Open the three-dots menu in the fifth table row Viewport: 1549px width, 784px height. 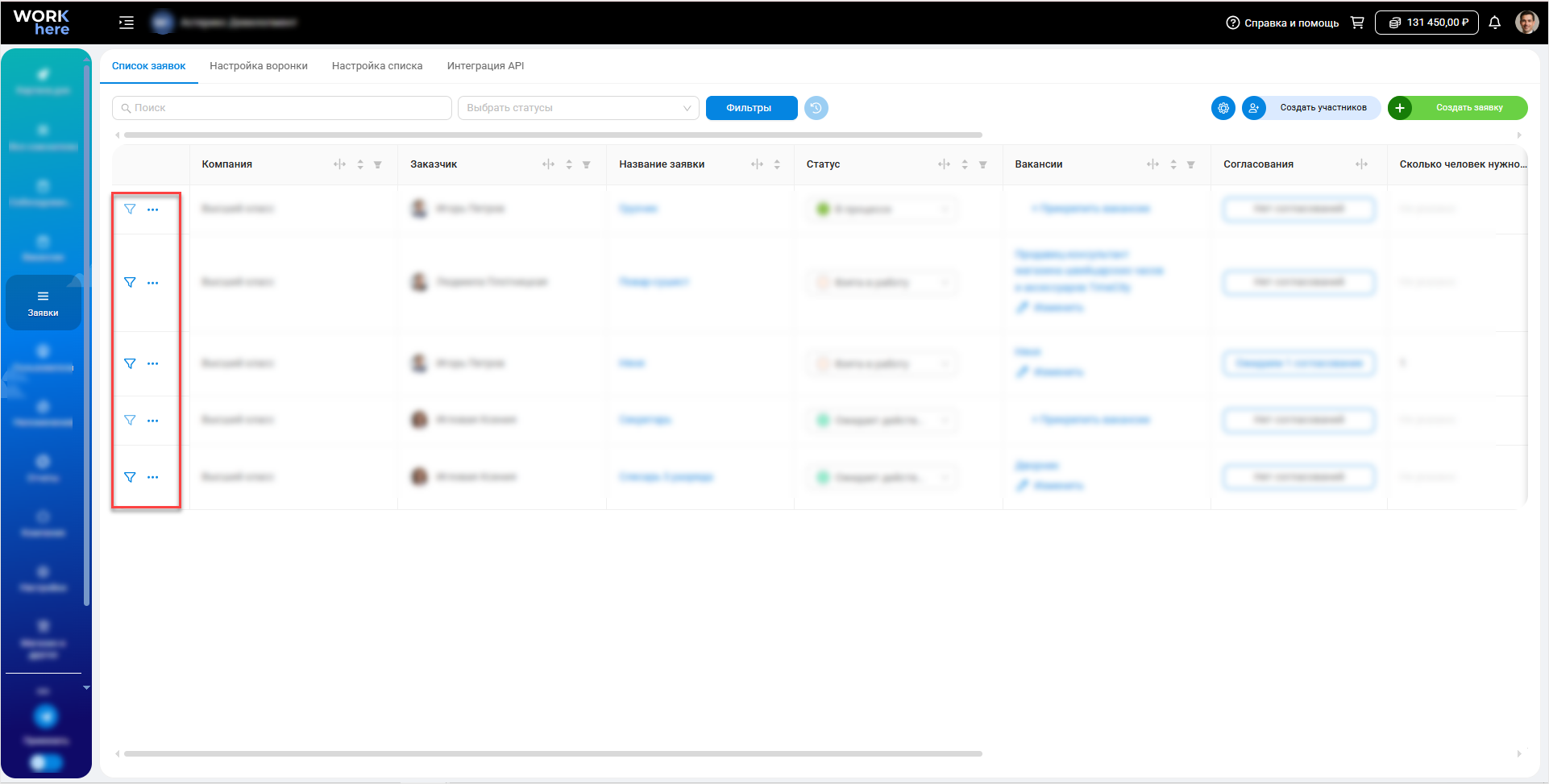coord(153,478)
